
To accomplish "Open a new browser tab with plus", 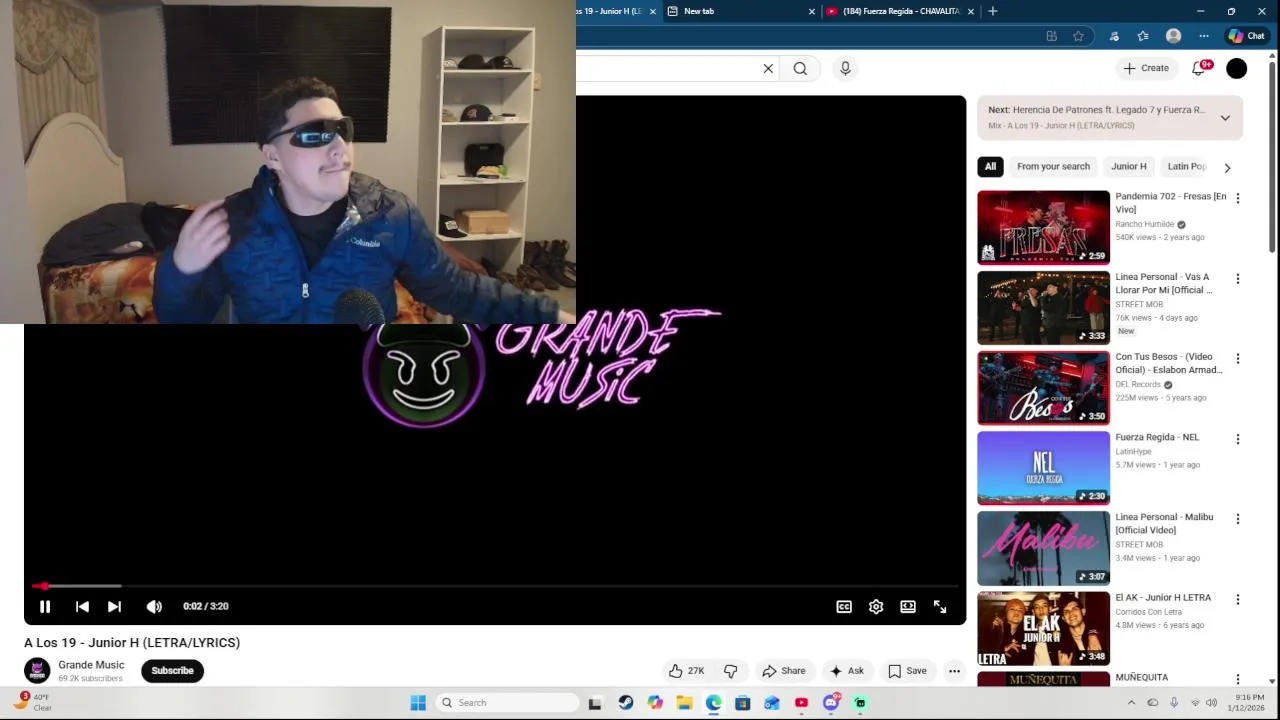I will click(993, 11).
